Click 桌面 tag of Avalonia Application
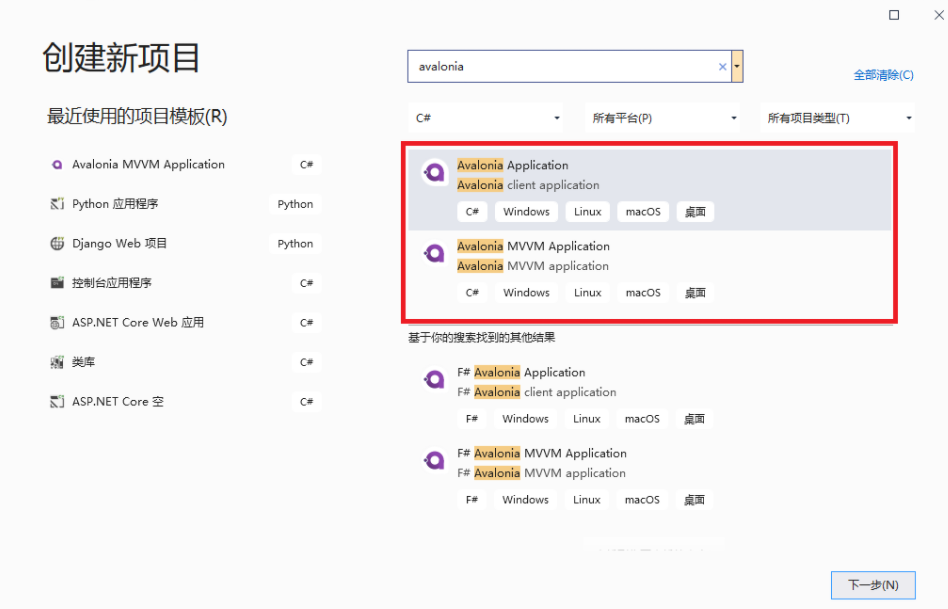 coord(695,212)
